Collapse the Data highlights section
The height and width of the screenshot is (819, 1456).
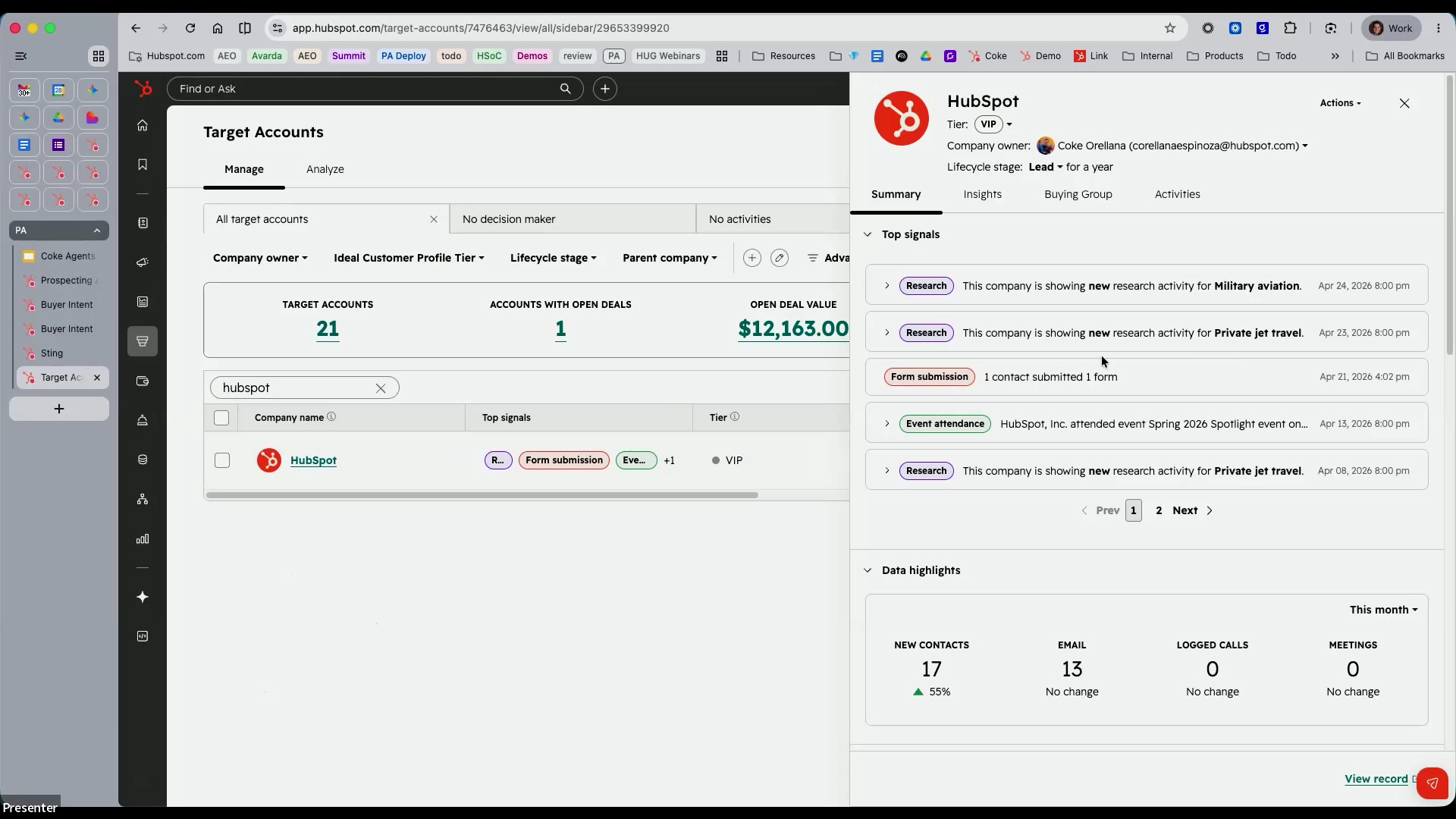click(x=868, y=570)
